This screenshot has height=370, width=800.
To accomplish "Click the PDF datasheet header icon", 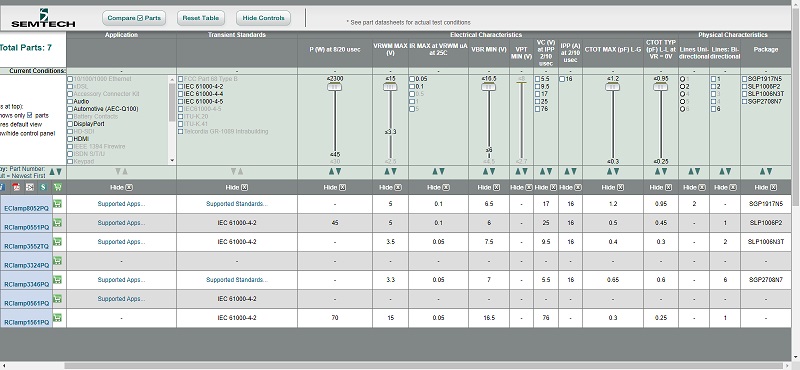I will point(16,187).
